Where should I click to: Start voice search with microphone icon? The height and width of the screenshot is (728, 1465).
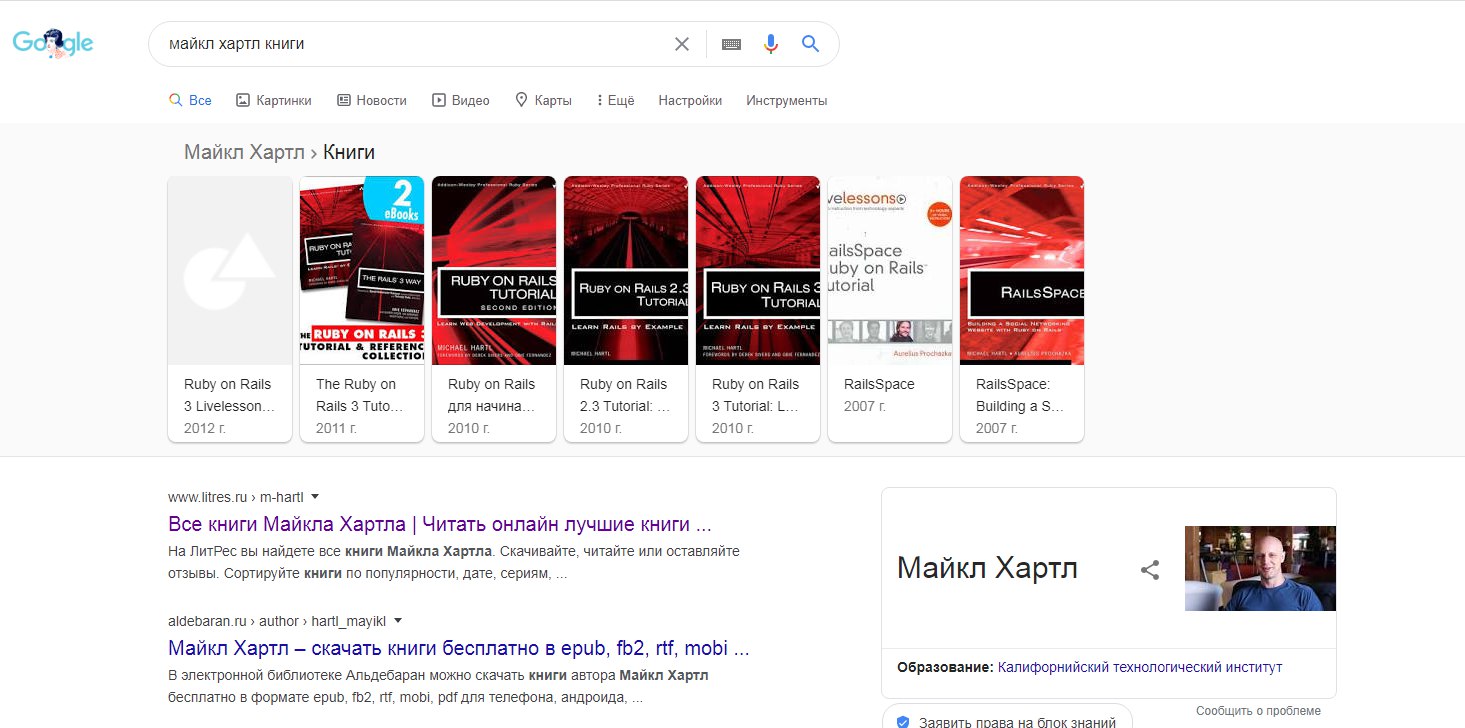[x=770, y=44]
